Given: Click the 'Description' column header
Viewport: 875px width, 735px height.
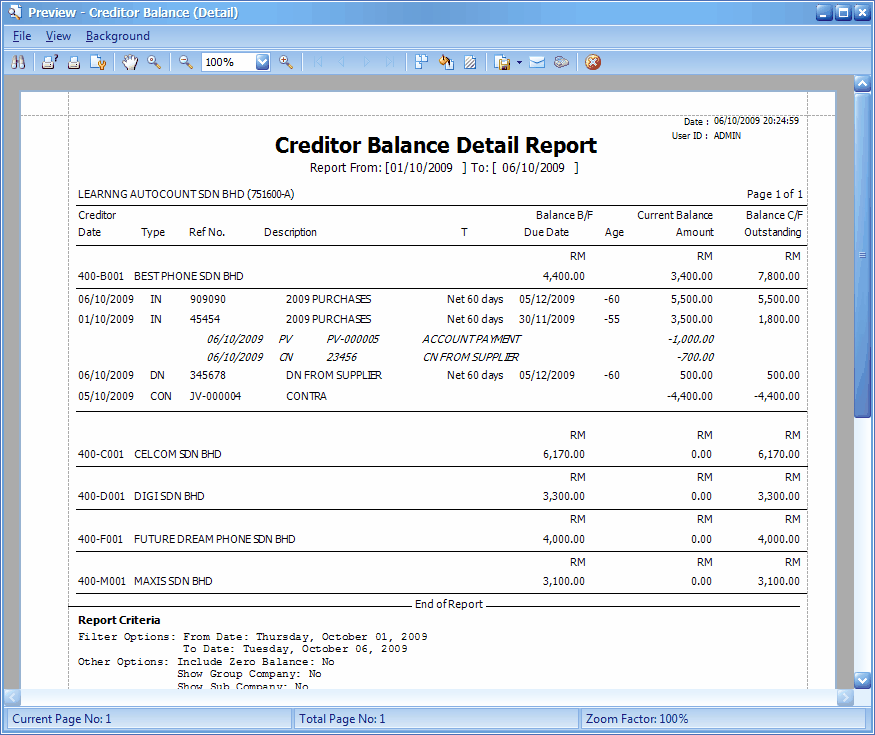Looking at the screenshot, I should [290, 232].
